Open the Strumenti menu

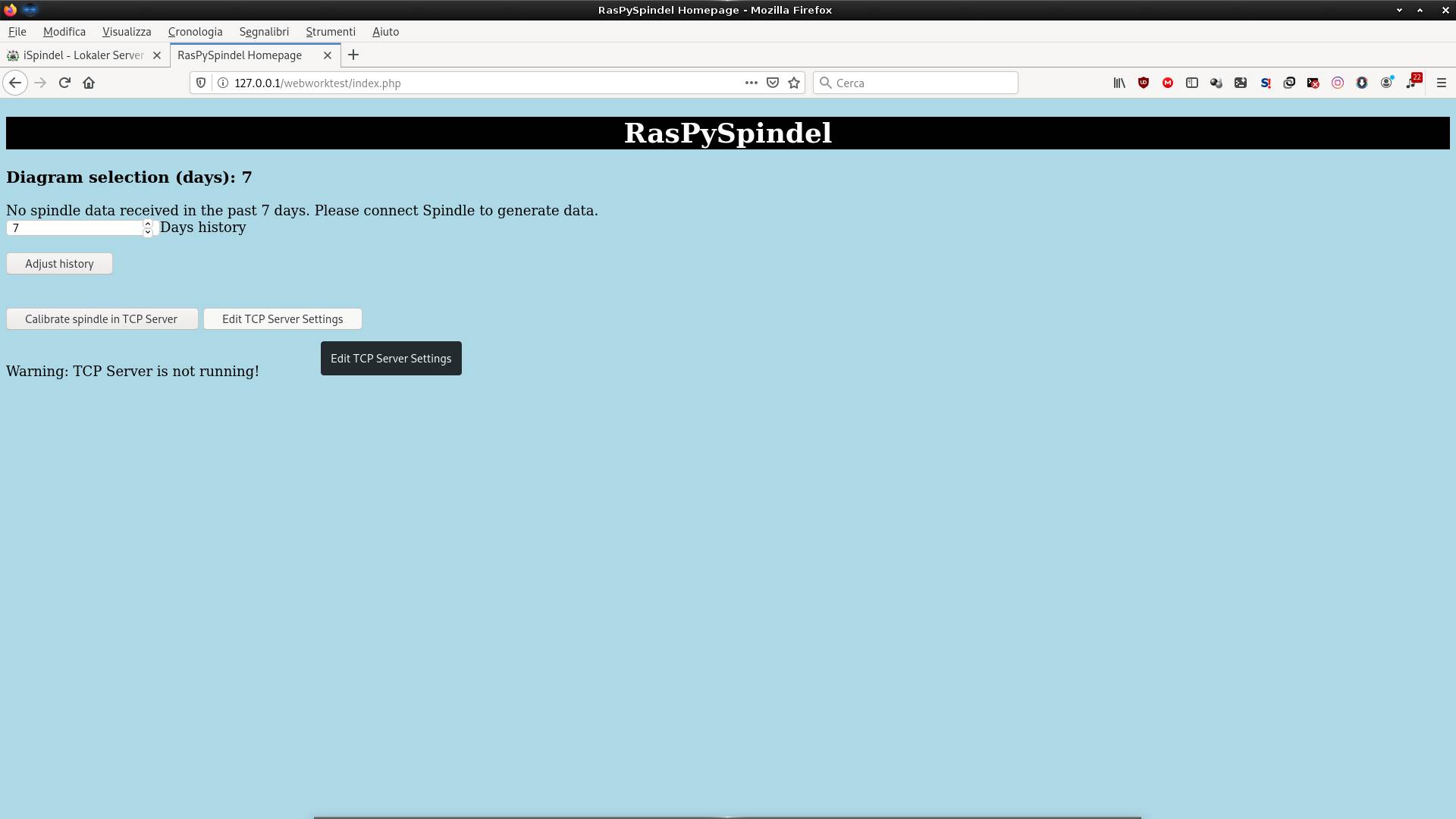[x=331, y=32]
